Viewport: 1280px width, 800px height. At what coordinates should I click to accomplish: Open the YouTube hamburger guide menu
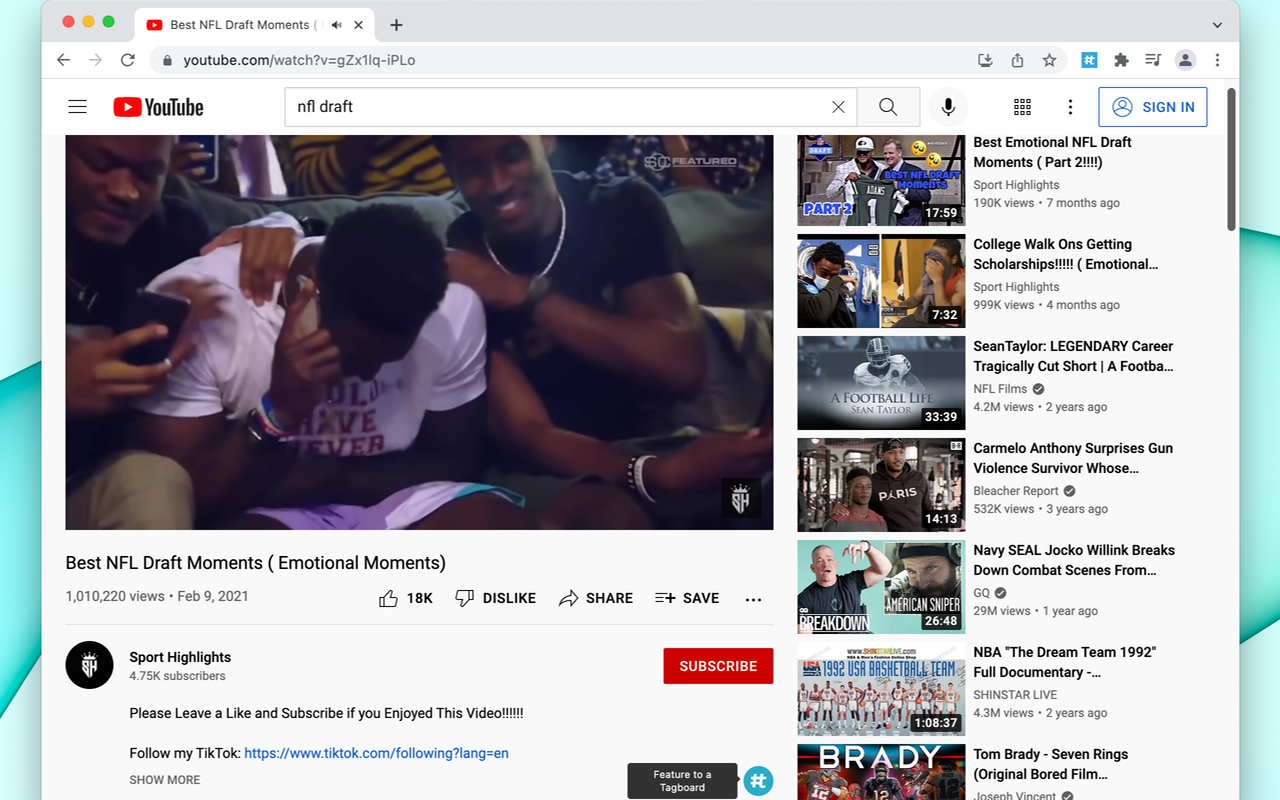77,107
